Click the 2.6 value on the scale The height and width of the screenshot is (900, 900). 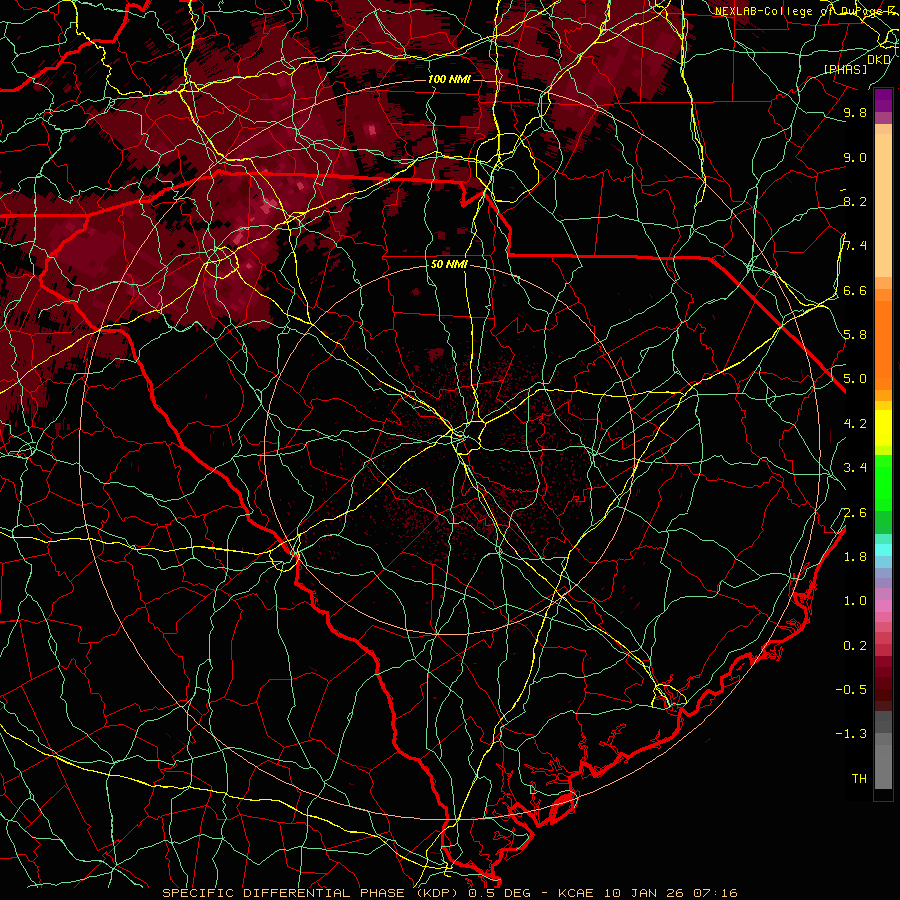coord(855,513)
